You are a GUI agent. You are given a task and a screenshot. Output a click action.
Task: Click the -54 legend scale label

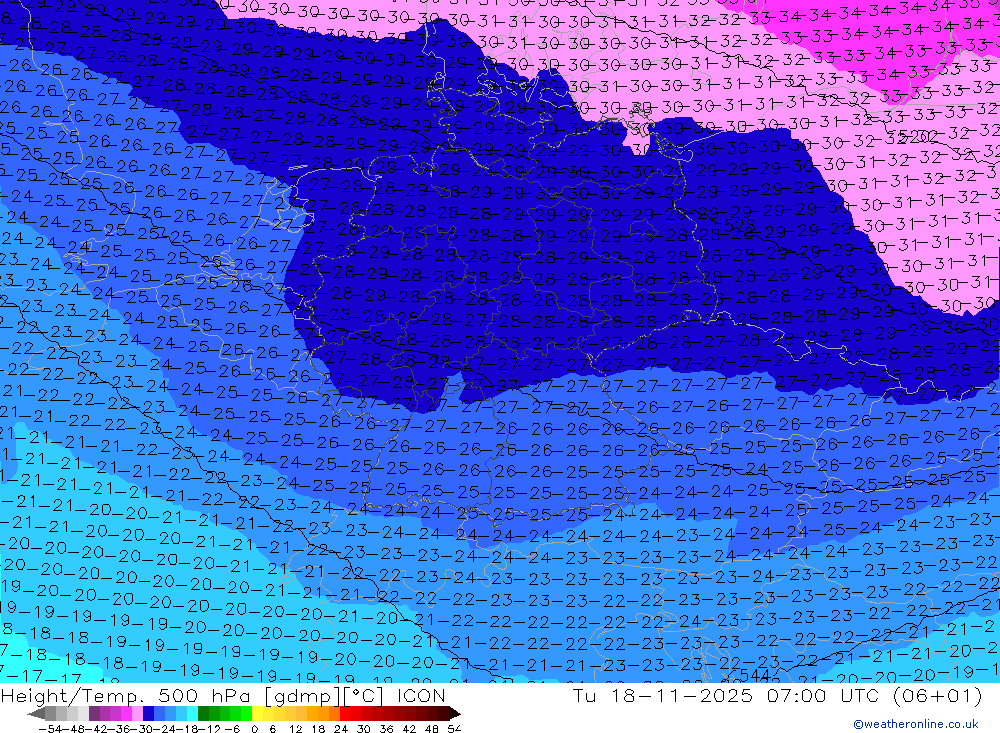[x=50, y=729]
